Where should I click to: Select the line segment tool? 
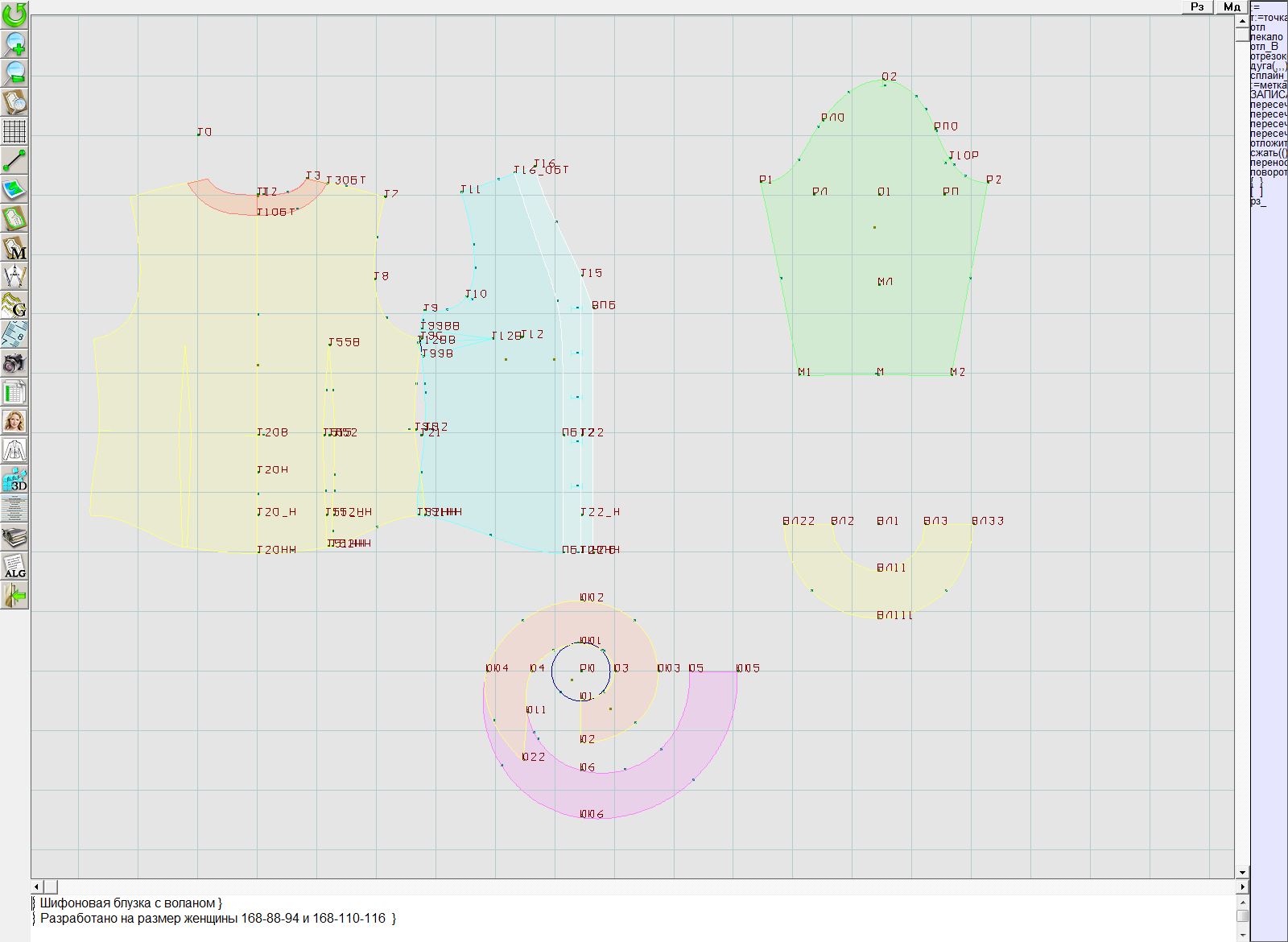click(14, 160)
